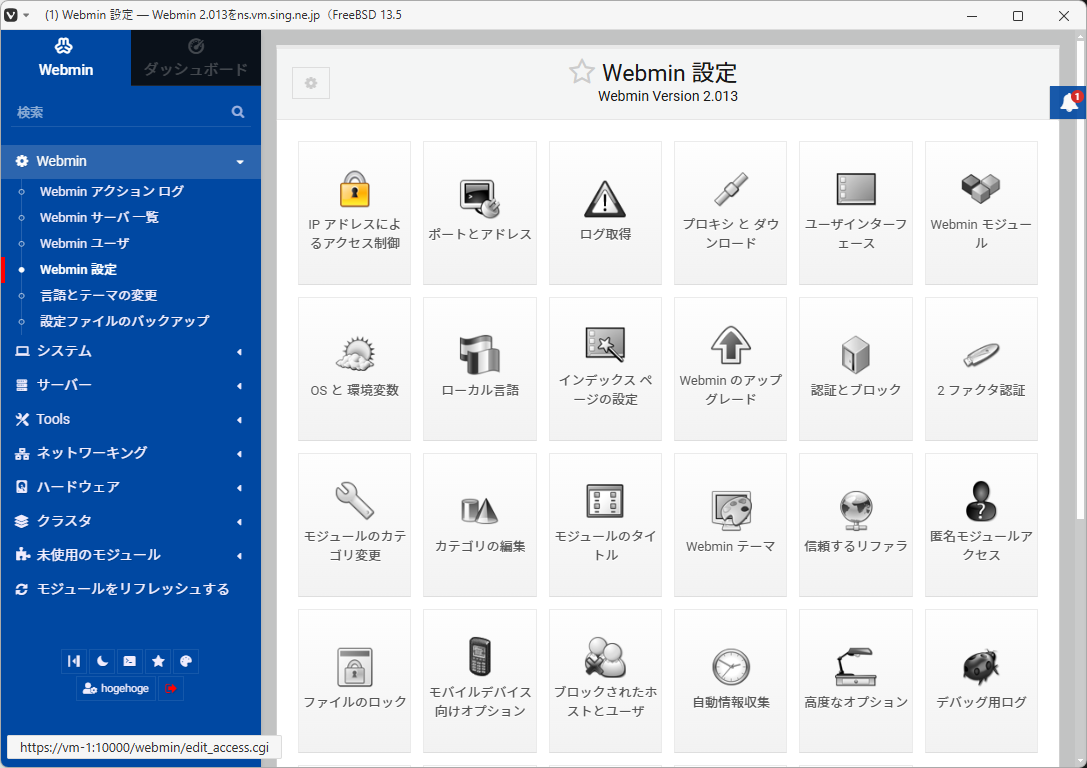
Task: Open プロキシ と ダウンロード tile
Action: (x=731, y=213)
